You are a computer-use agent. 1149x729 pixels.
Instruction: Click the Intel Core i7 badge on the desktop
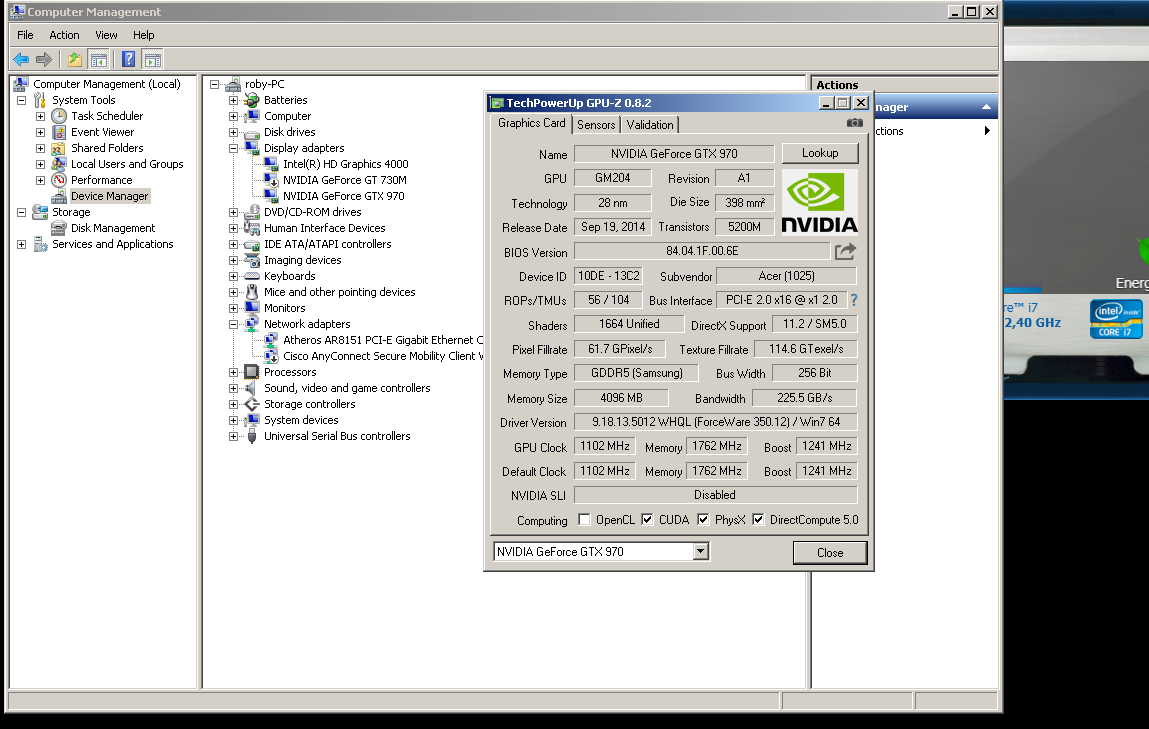[1115, 319]
